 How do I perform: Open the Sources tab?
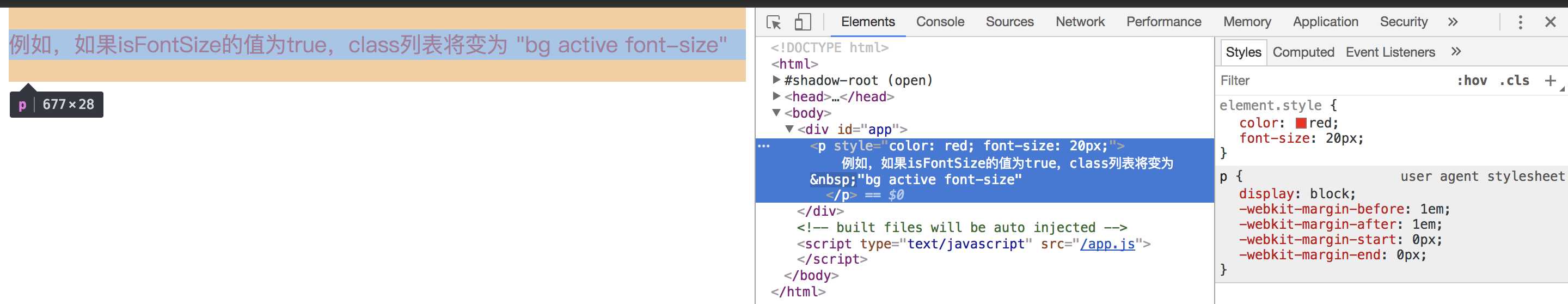click(x=1009, y=22)
